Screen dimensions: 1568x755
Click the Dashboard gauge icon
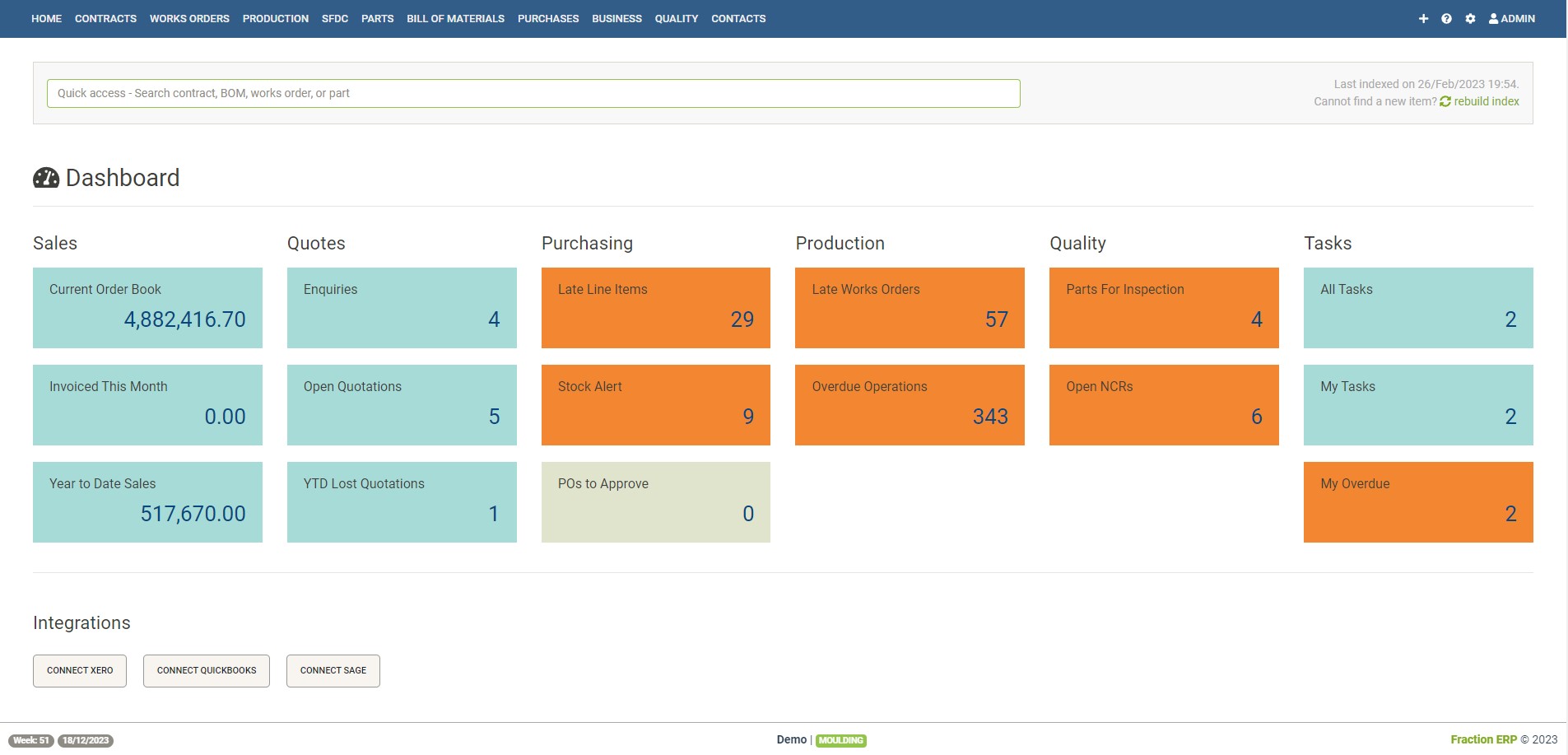coord(46,178)
